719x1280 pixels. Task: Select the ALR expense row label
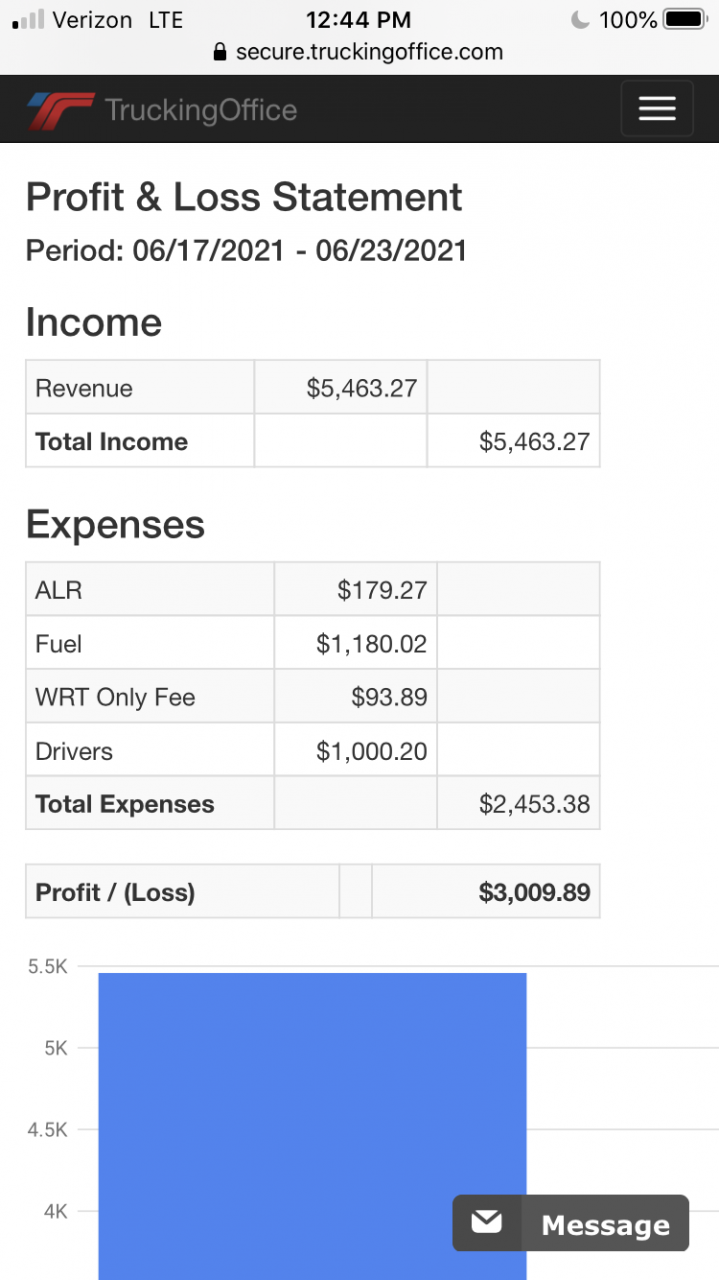click(59, 590)
